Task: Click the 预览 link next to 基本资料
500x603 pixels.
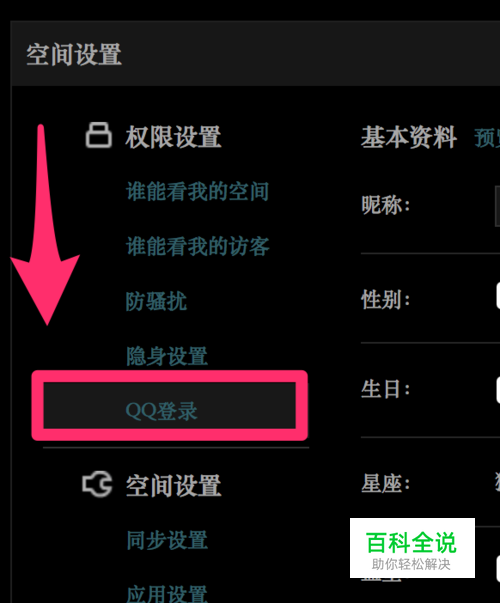Action: (x=487, y=138)
